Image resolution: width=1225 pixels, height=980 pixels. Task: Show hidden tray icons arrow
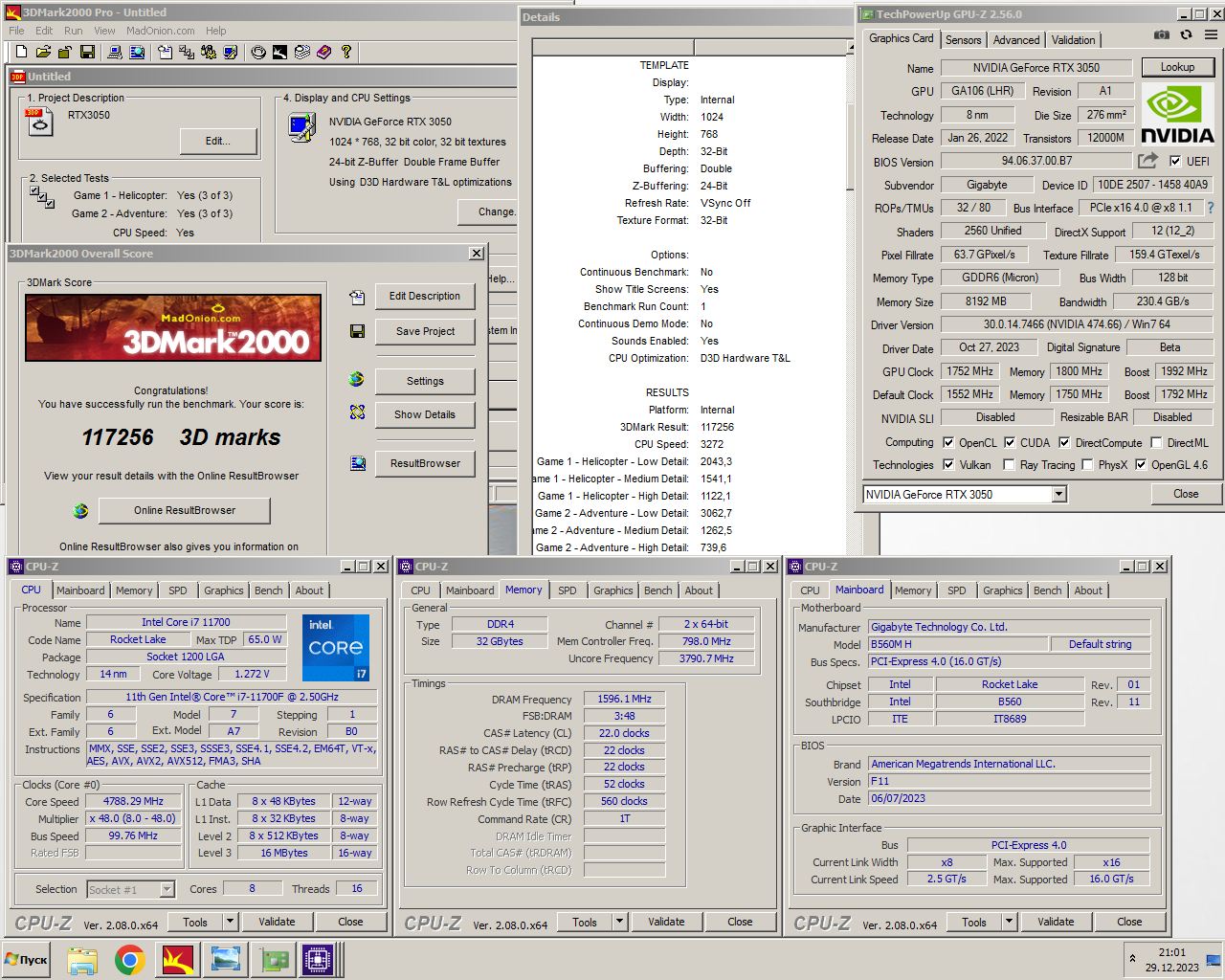coord(1133,958)
